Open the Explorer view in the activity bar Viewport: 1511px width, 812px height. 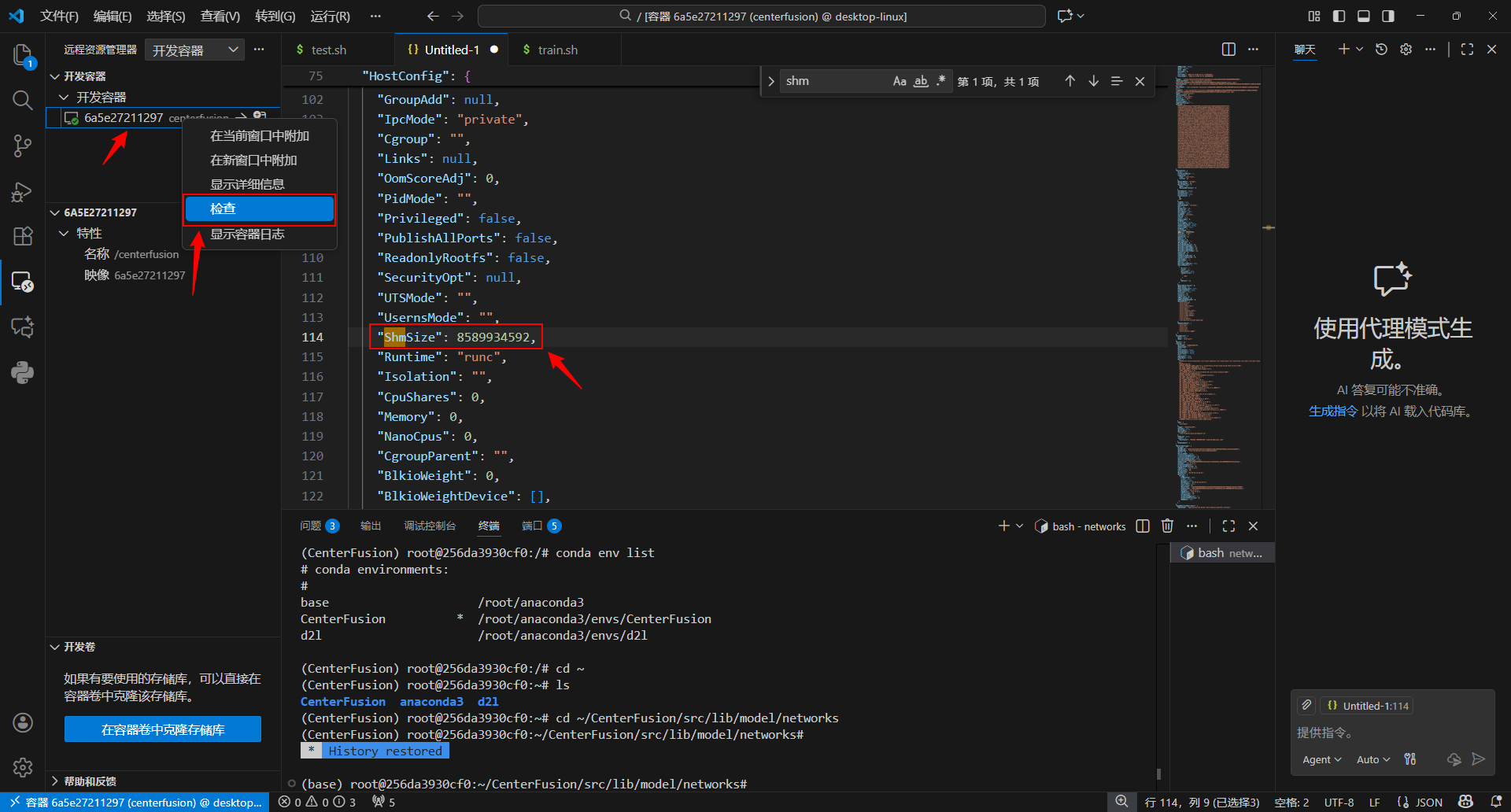[x=23, y=55]
